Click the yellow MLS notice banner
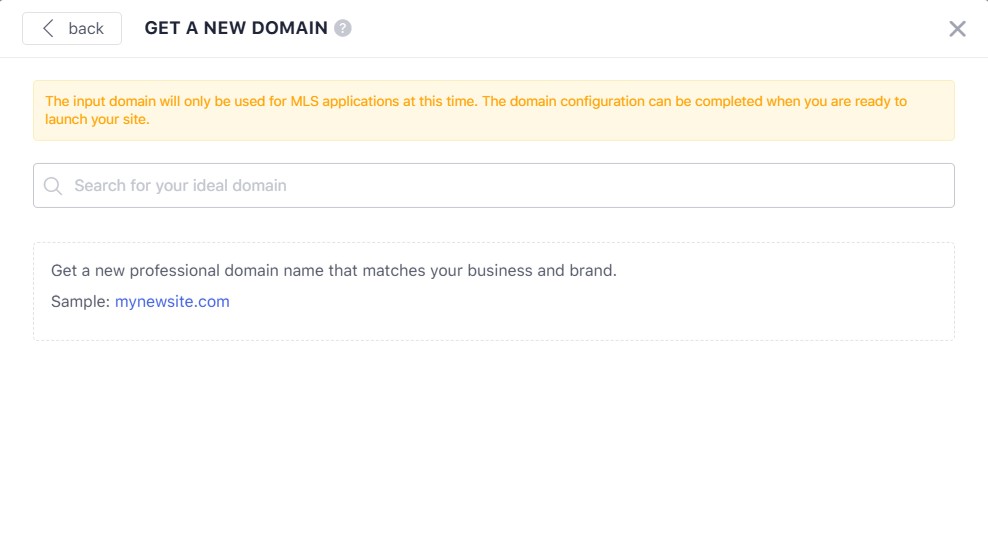Viewport: 988px width, 560px height. [493, 110]
